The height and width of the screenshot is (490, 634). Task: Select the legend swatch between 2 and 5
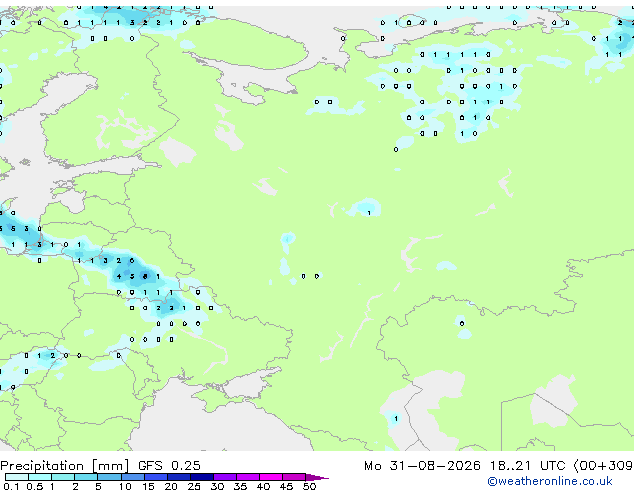click(86, 477)
